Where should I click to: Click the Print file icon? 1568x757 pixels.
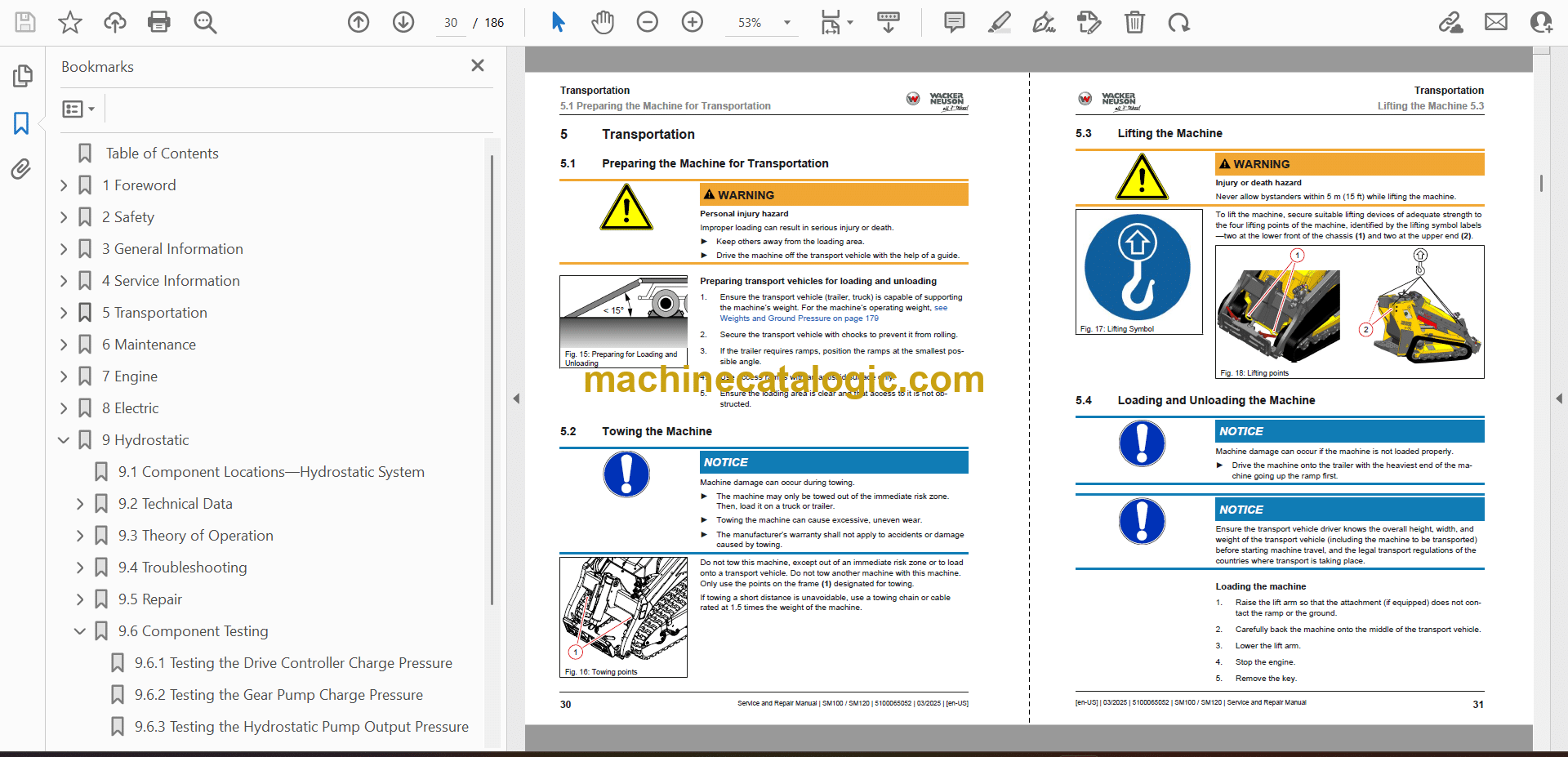159,22
